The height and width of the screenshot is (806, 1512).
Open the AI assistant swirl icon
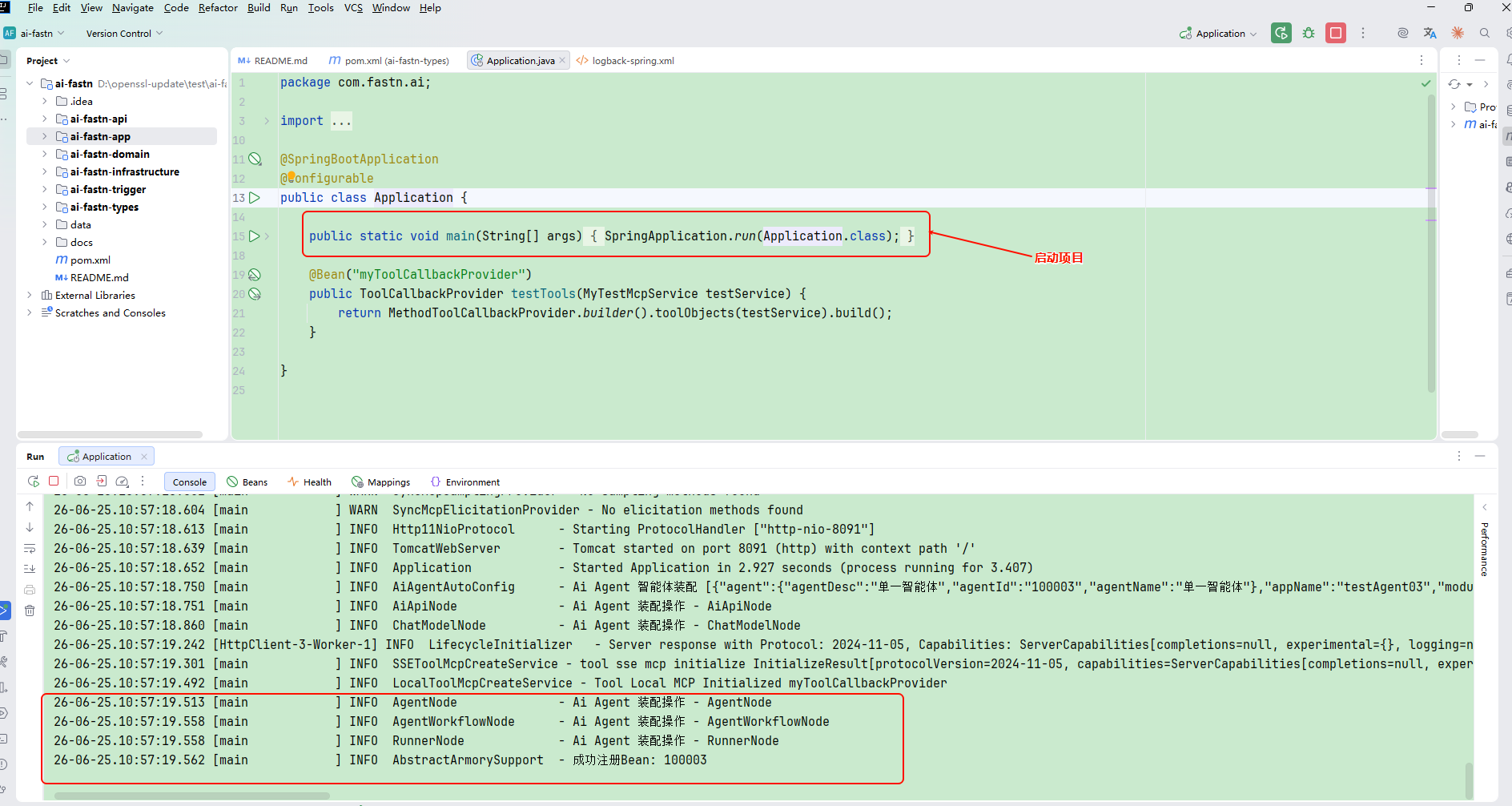1403,33
